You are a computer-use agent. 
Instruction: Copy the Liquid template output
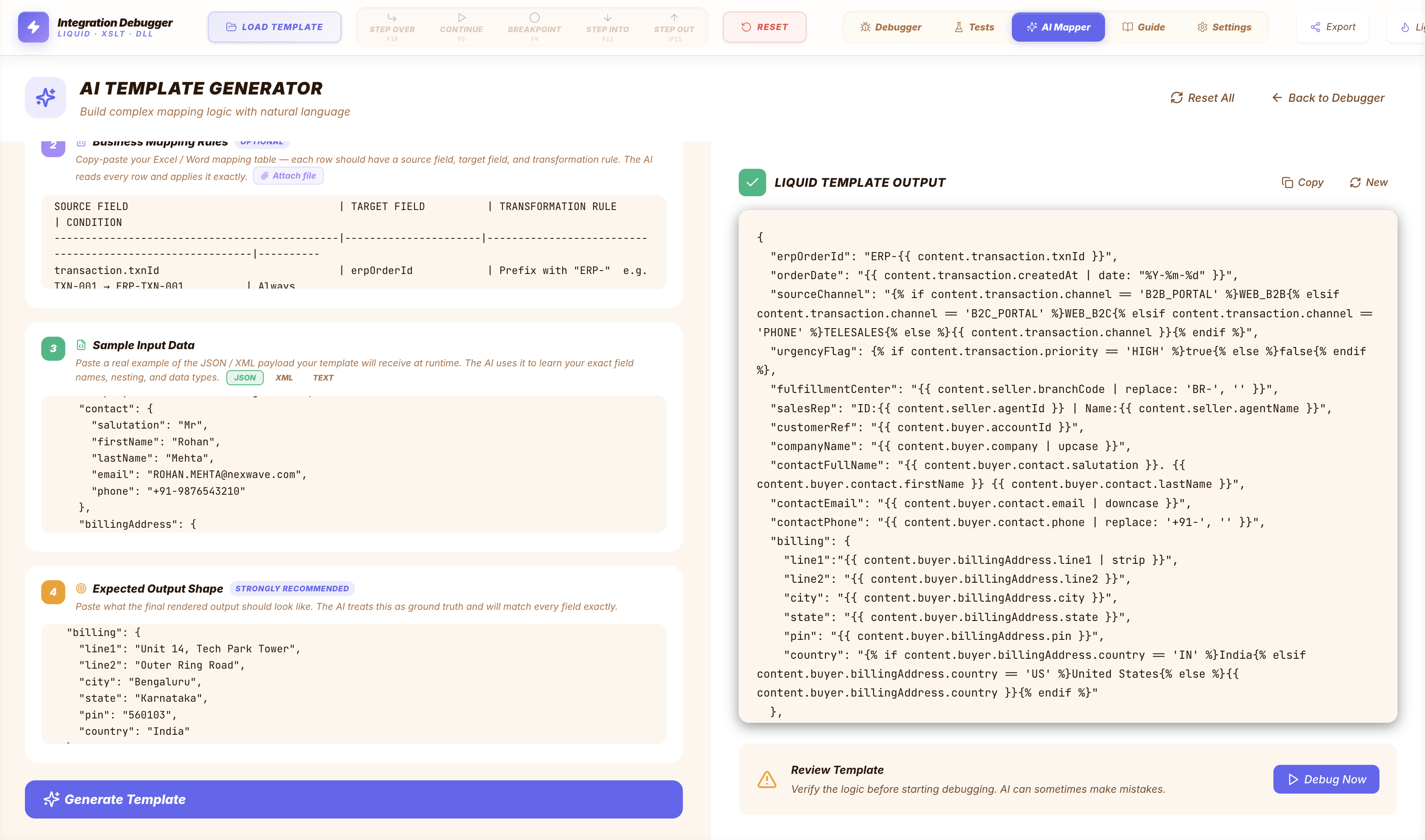pos(1302,182)
